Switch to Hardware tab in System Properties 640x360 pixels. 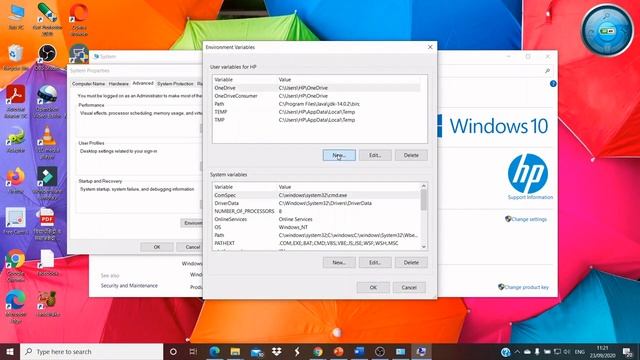click(119, 84)
